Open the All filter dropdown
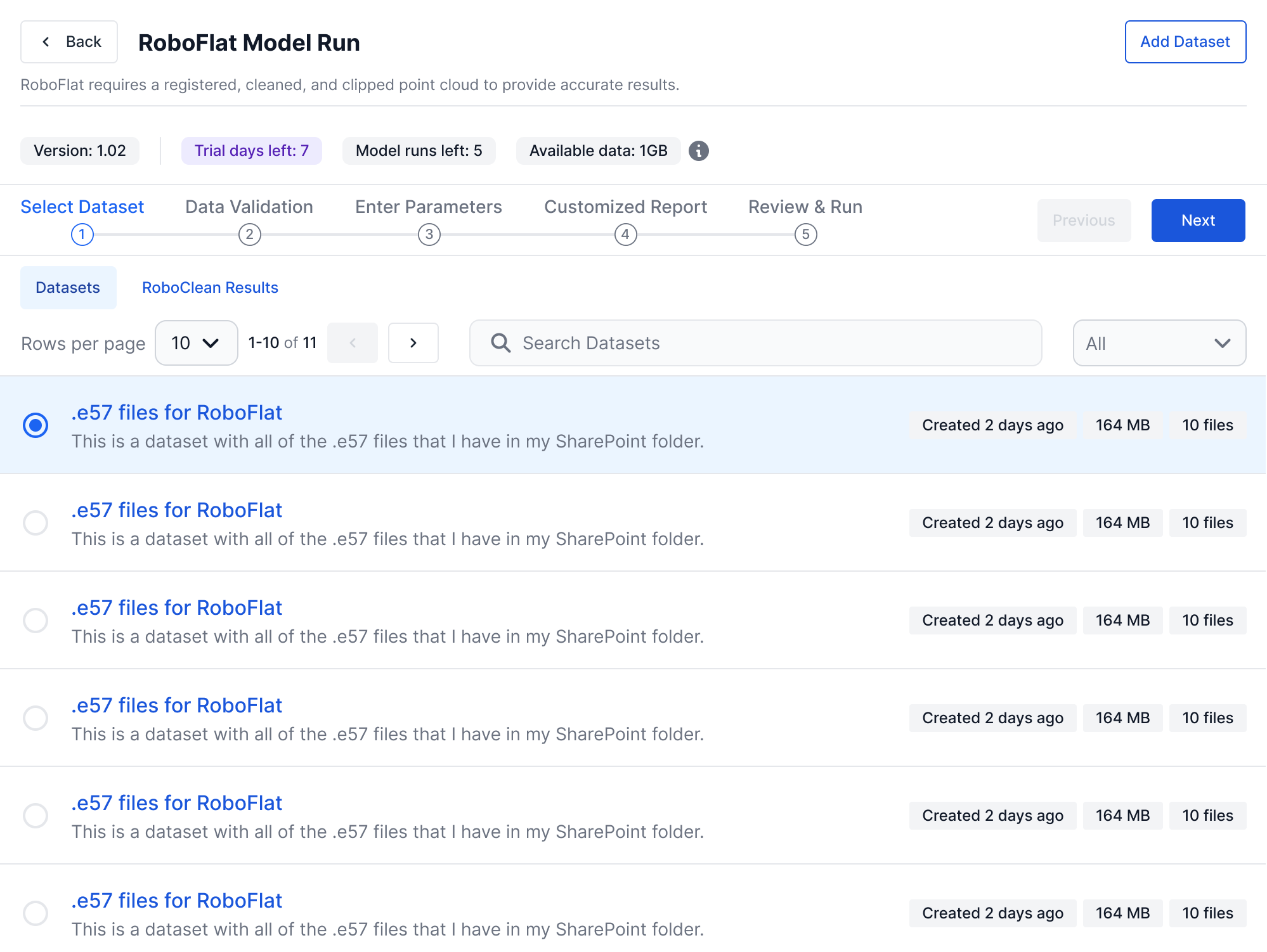This screenshot has width=1267, height=952. point(1159,343)
